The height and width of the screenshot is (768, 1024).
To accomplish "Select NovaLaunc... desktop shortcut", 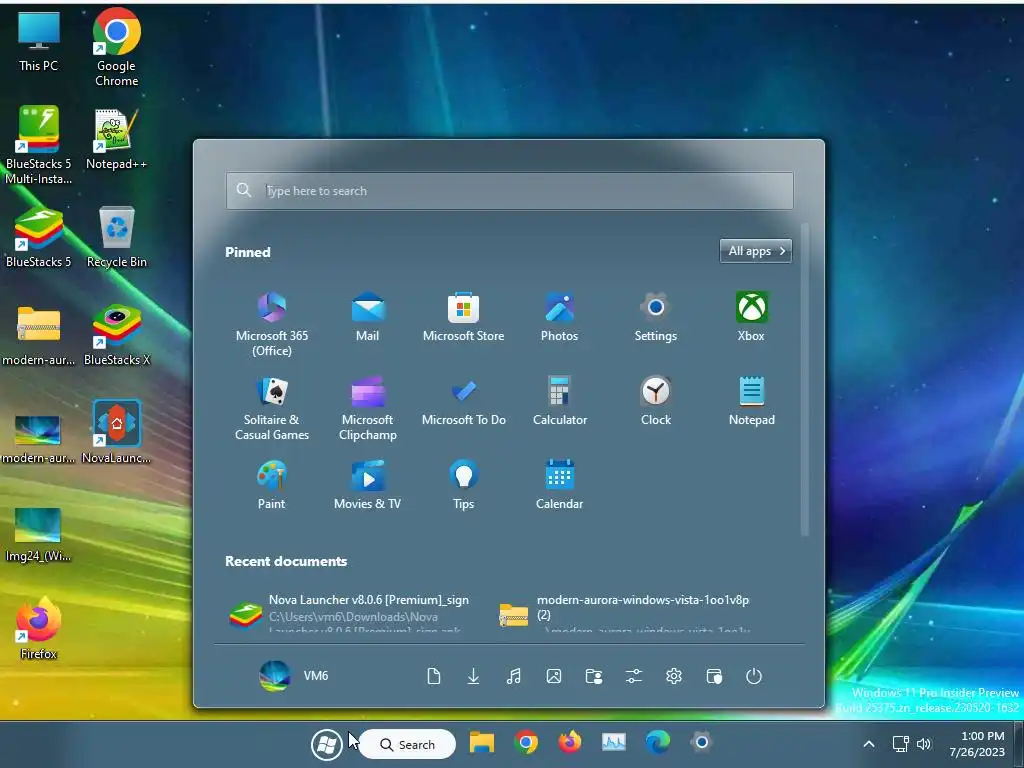I will [x=117, y=432].
